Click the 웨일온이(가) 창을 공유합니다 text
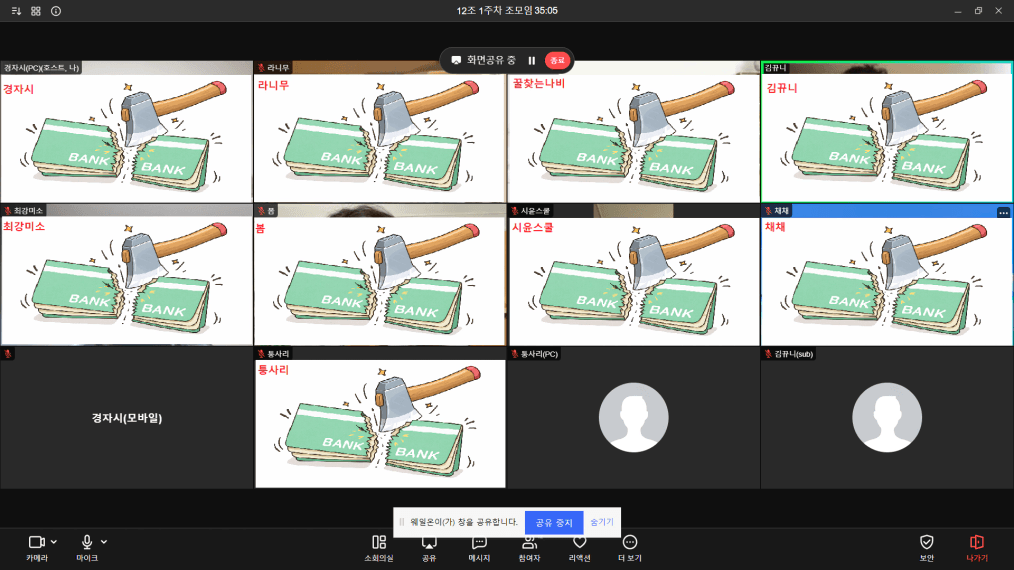Screen dimensions: 1014x570 coord(464,522)
